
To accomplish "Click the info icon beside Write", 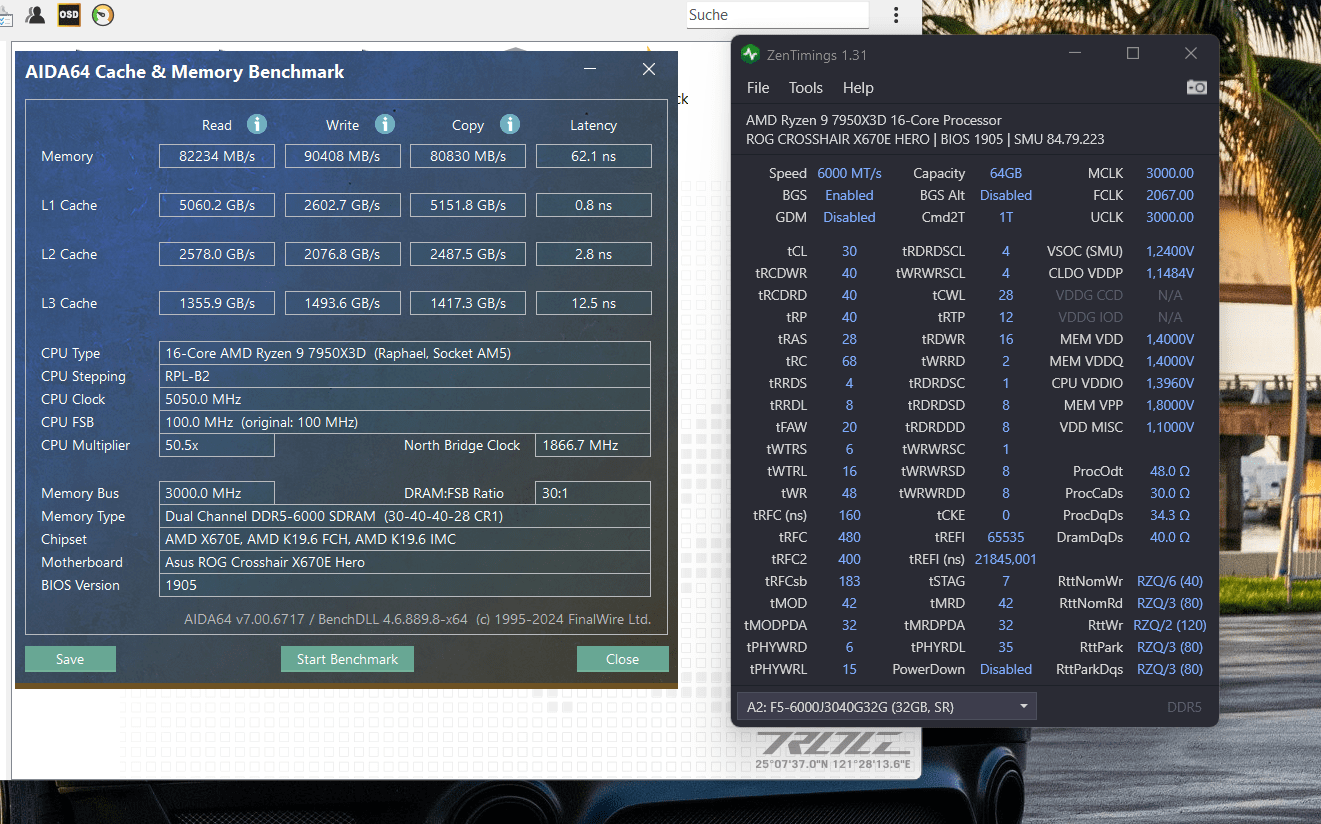I will coord(385,124).
